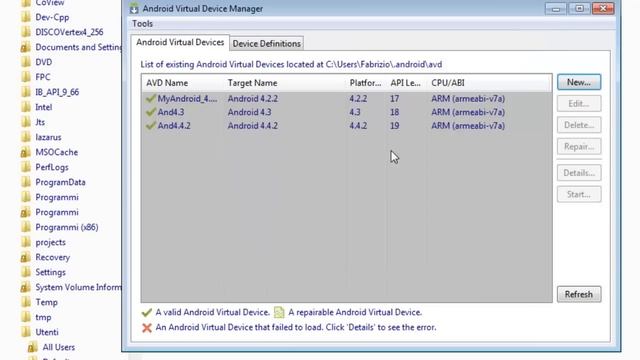
Task: Click the New... button
Action: (579, 82)
